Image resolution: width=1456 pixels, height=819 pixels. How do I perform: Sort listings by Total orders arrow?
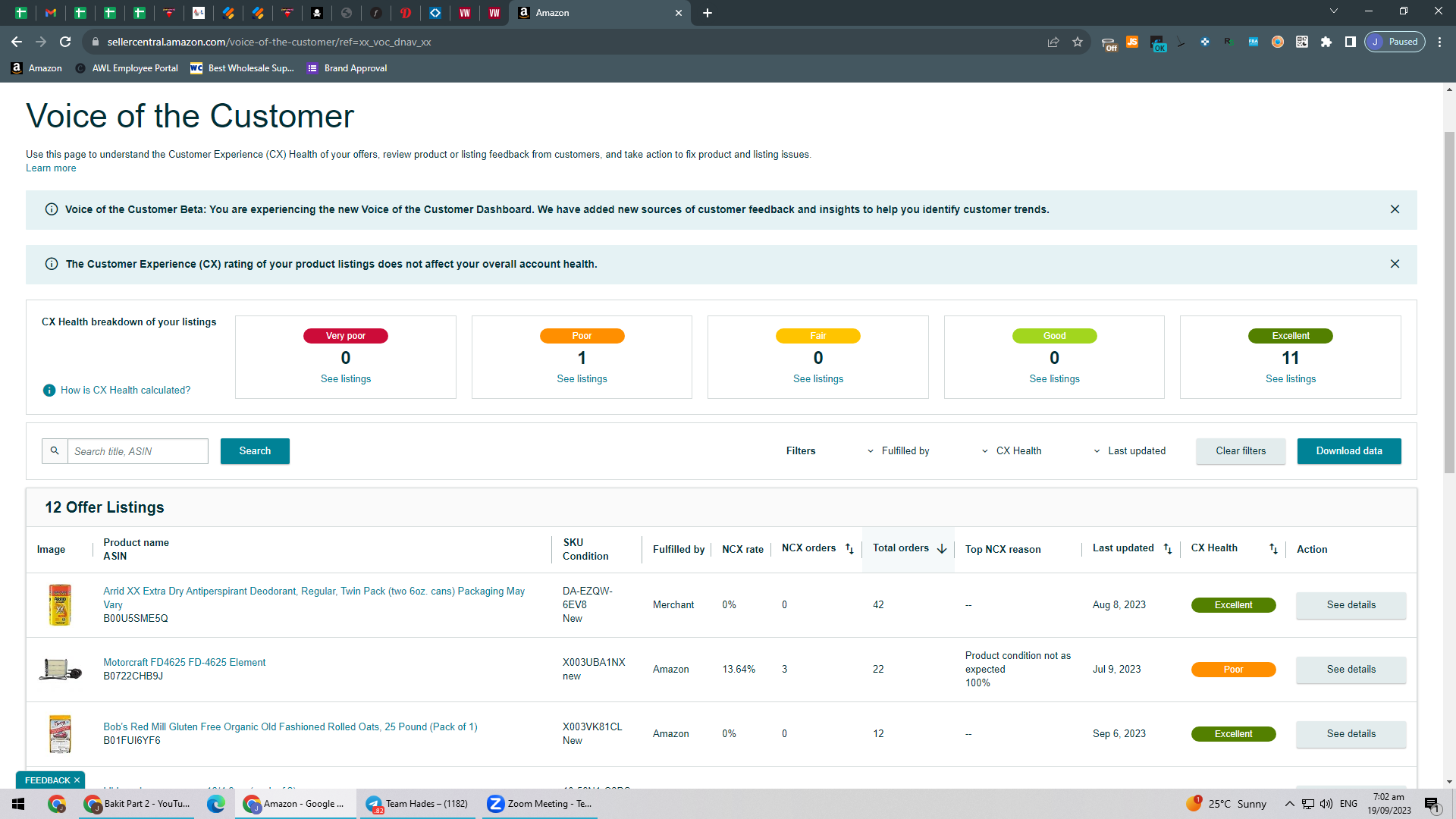tap(942, 549)
